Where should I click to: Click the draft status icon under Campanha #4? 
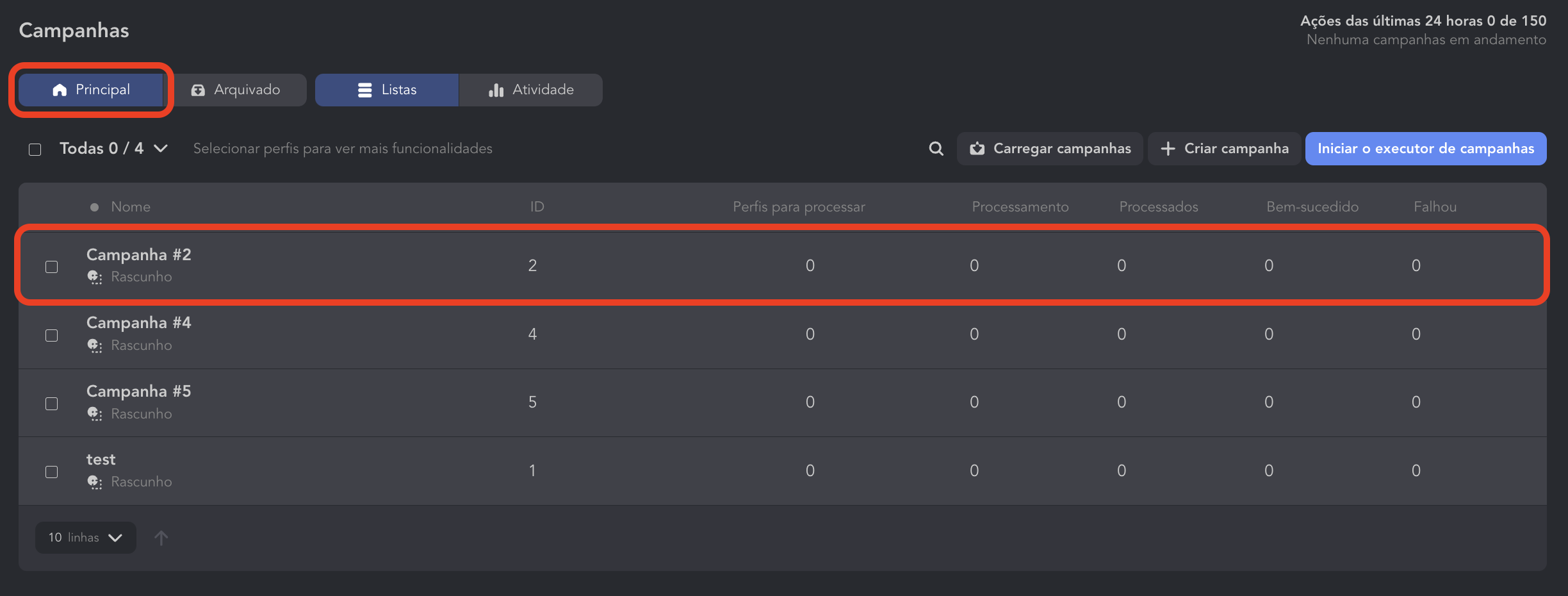pos(95,345)
